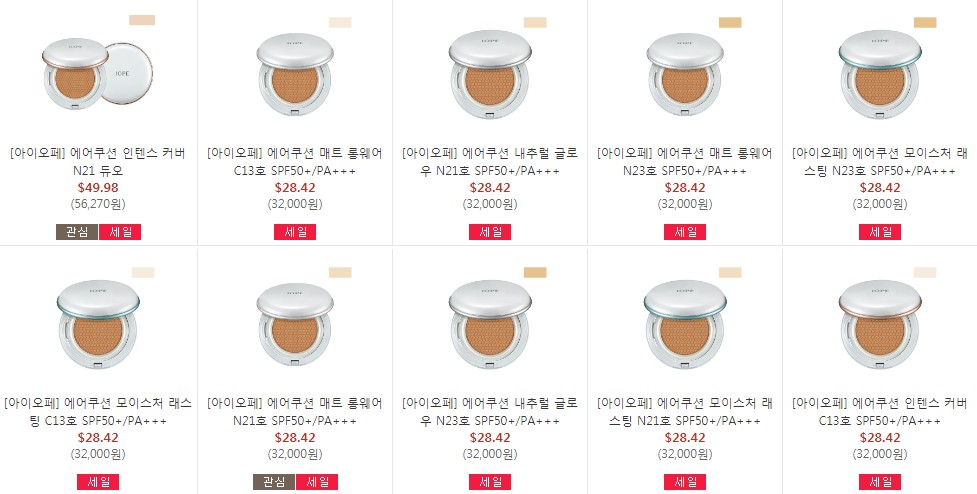The height and width of the screenshot is (494, 977).
Task: Click the 관심 badge under 인텐스 커버 N21 듀오
Action: pos(76,232)
